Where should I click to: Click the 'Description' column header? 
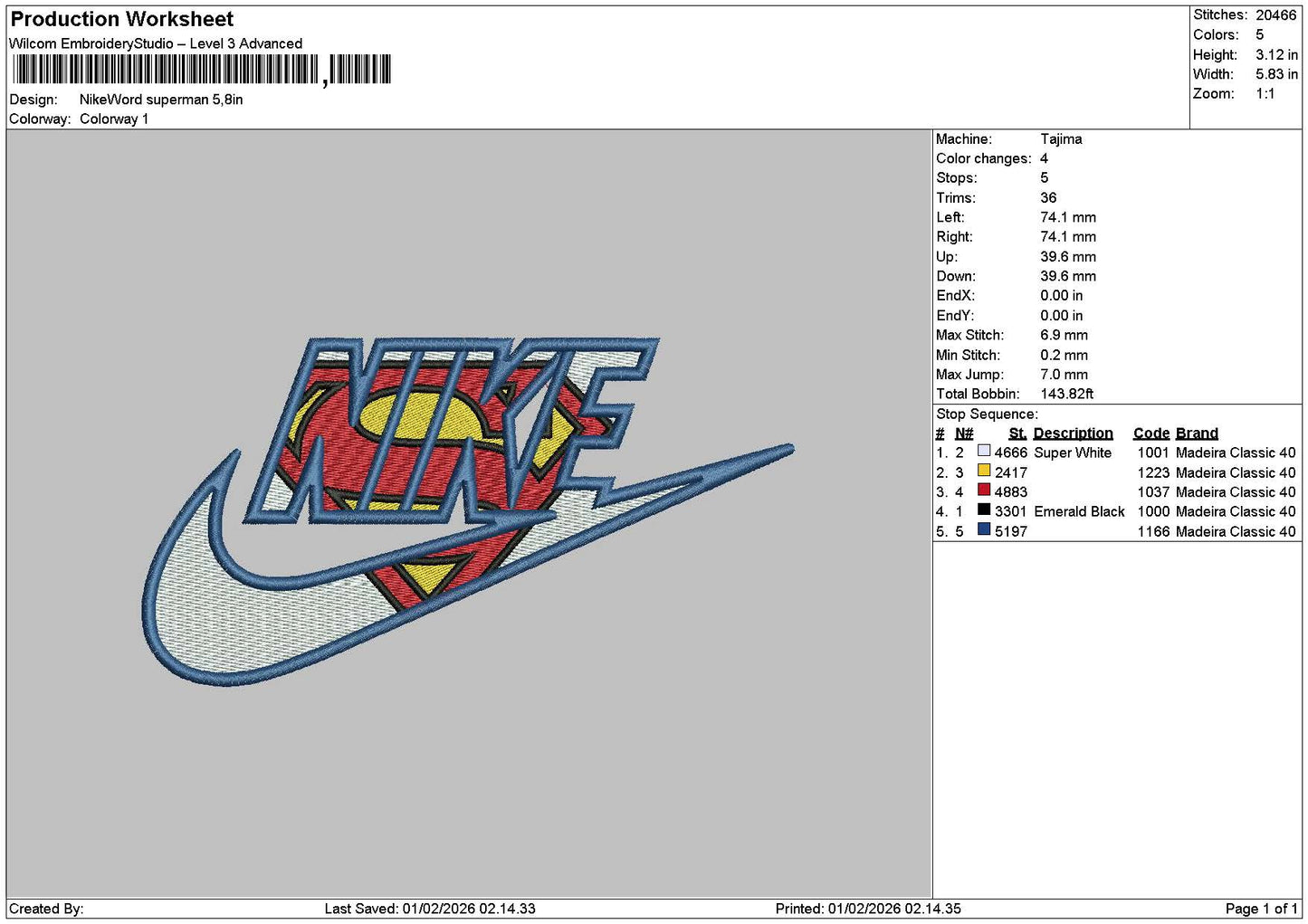tap(1074, 433)
